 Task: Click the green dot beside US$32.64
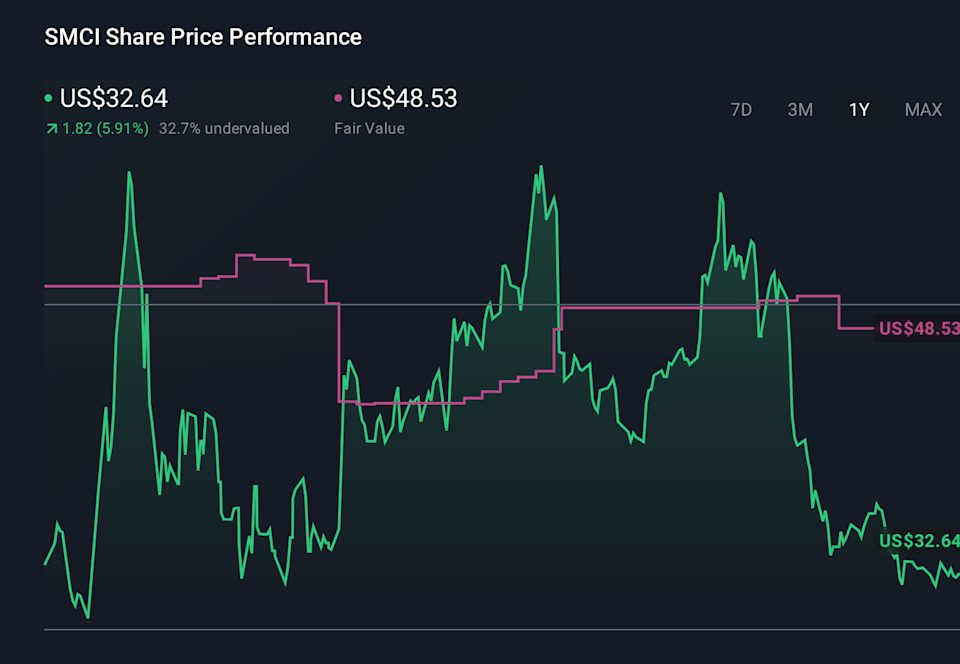click(x=47, y=98)
